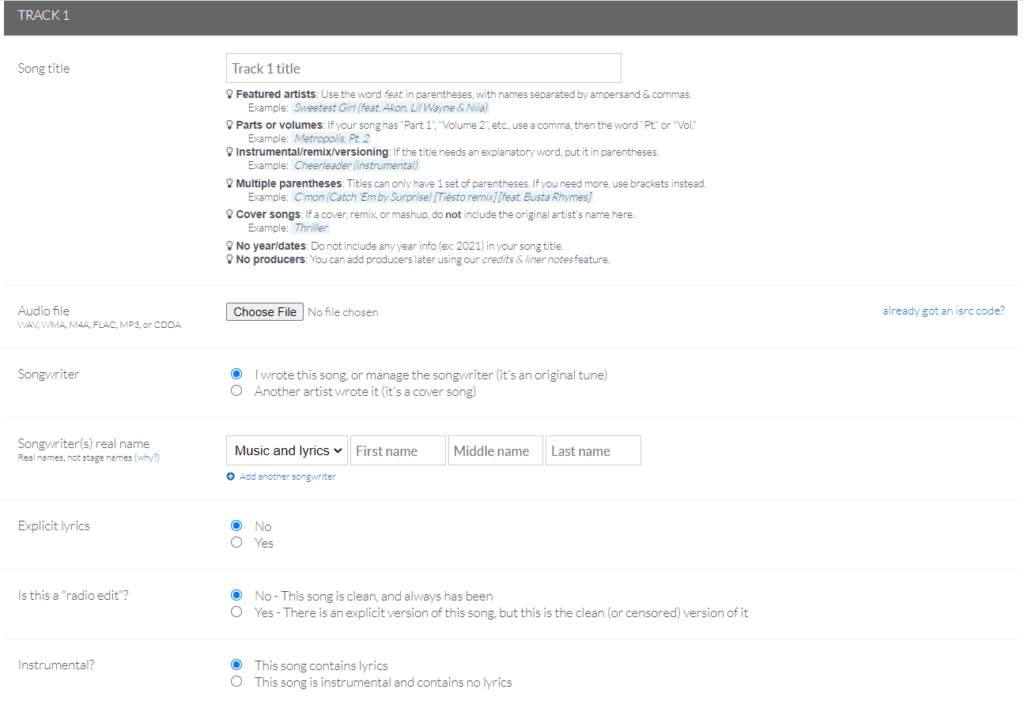This screenshot has height=708, width=1024.
Task: Click the plus icon to add songwriter
Action: pyautogui.click(x=231, y=477)
